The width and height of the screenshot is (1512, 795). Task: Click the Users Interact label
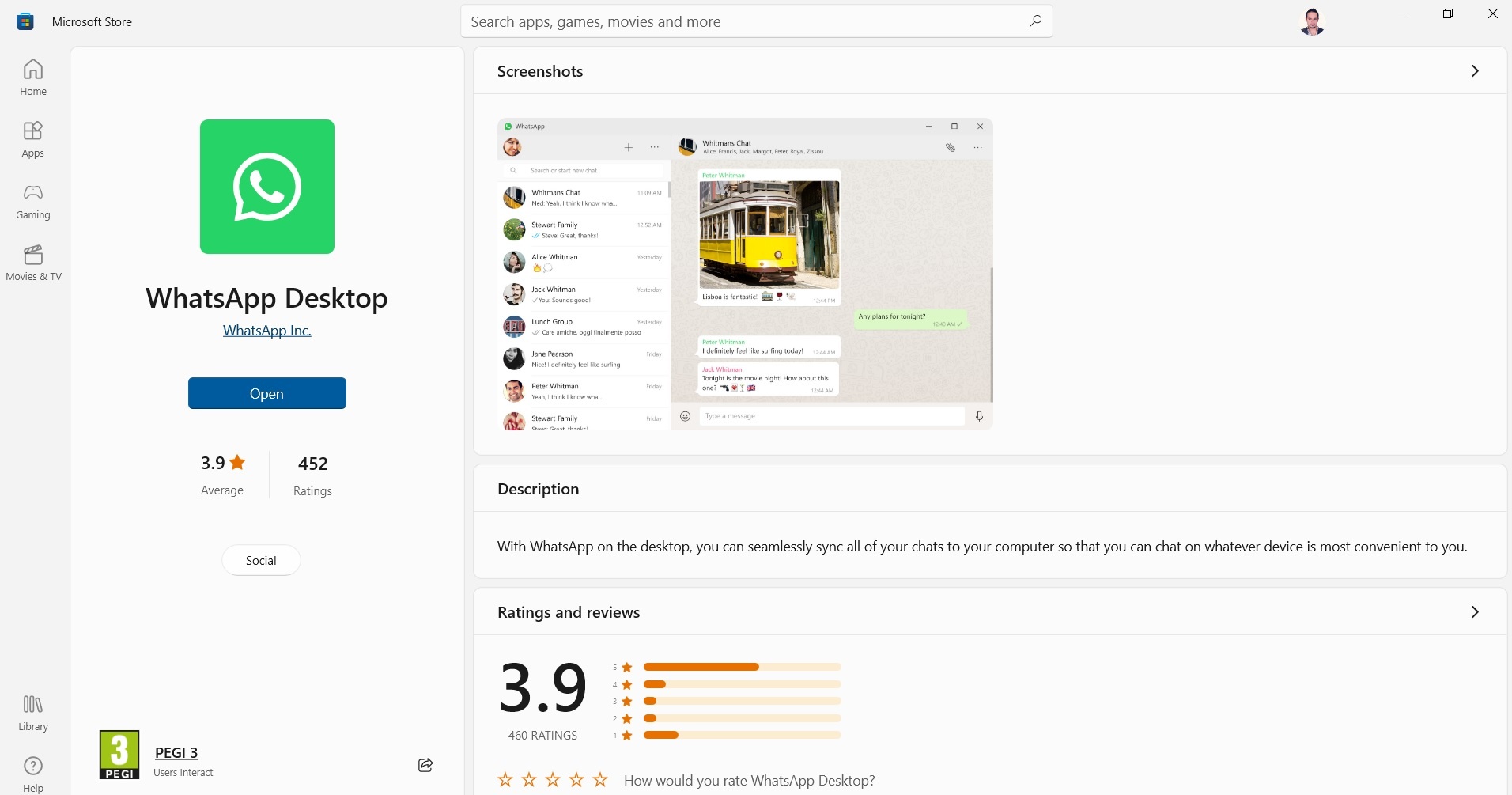click(183, 773)
